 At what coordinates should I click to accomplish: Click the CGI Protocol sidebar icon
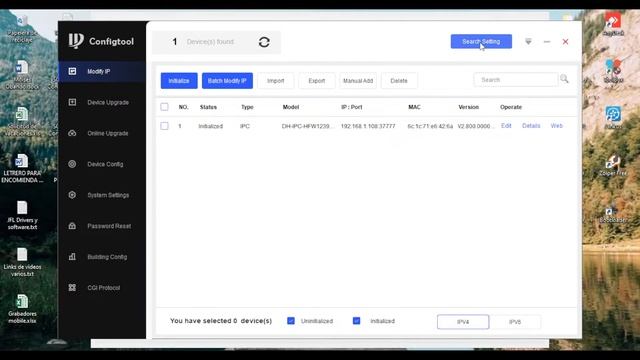coord(72,287)
